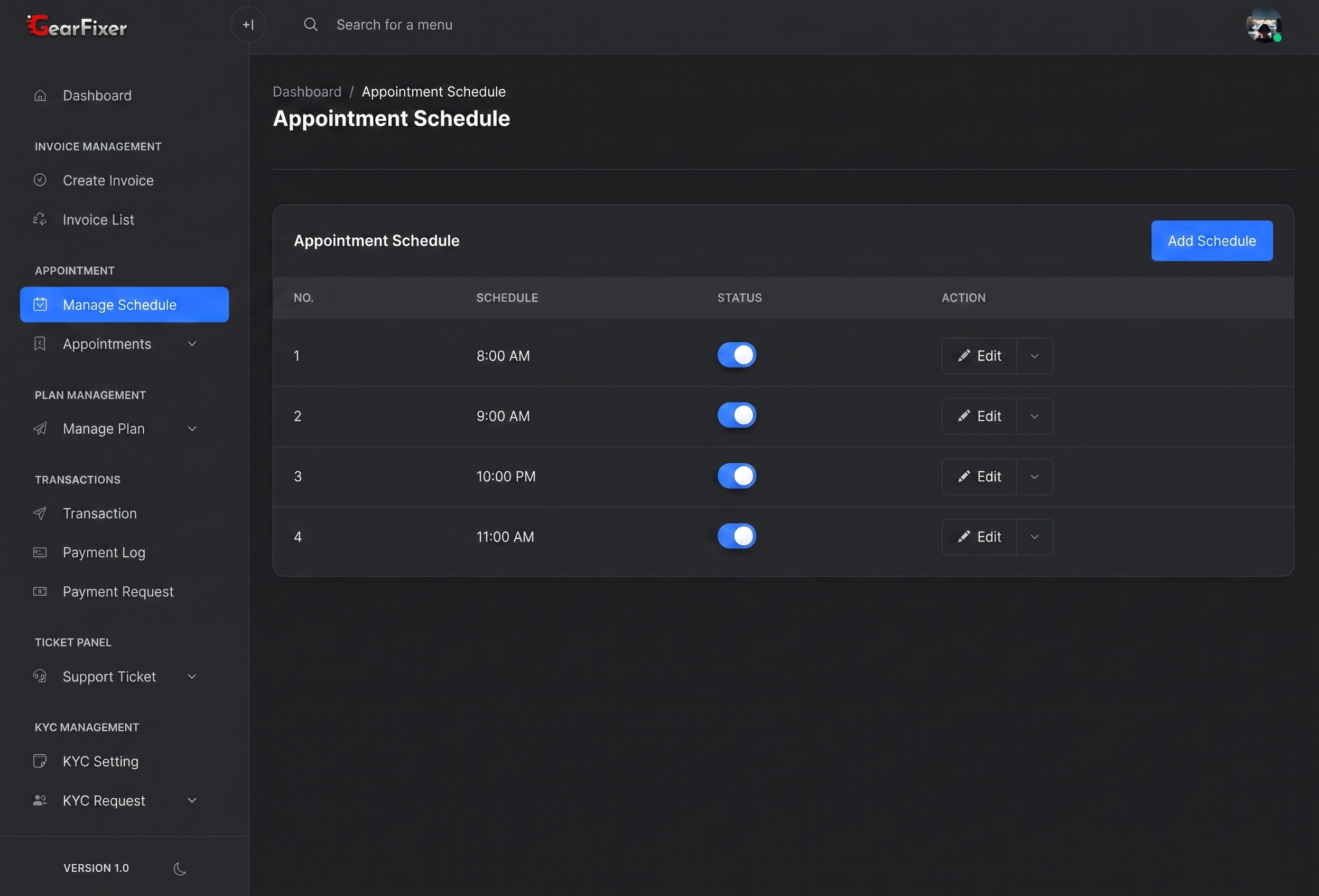Open action dropdown for 9:00 AM row
Screen dimensions: 1319x896
[1034, 416]
